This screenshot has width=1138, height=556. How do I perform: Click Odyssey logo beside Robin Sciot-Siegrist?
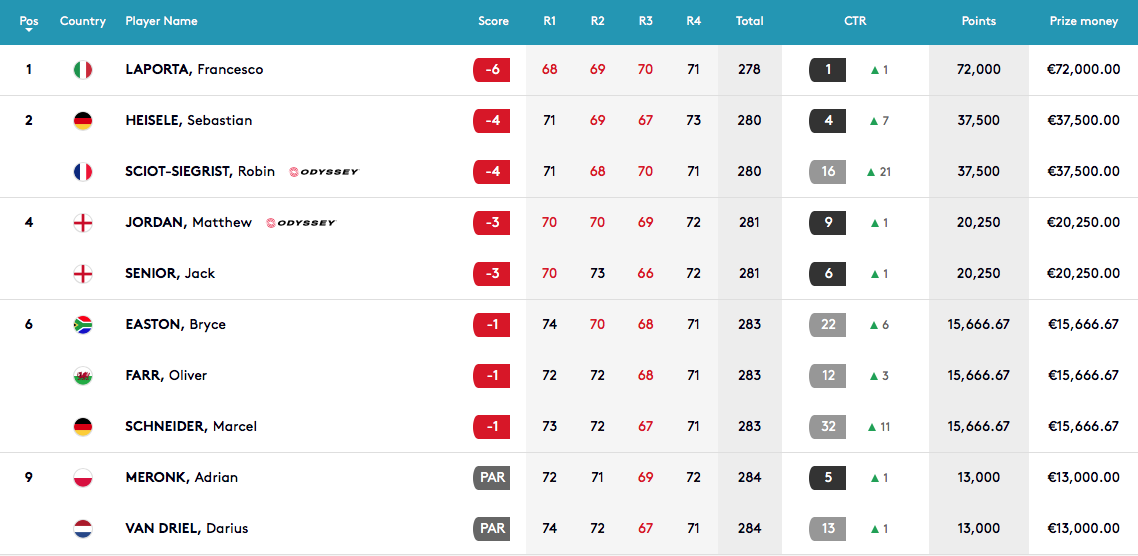(324, 172)
